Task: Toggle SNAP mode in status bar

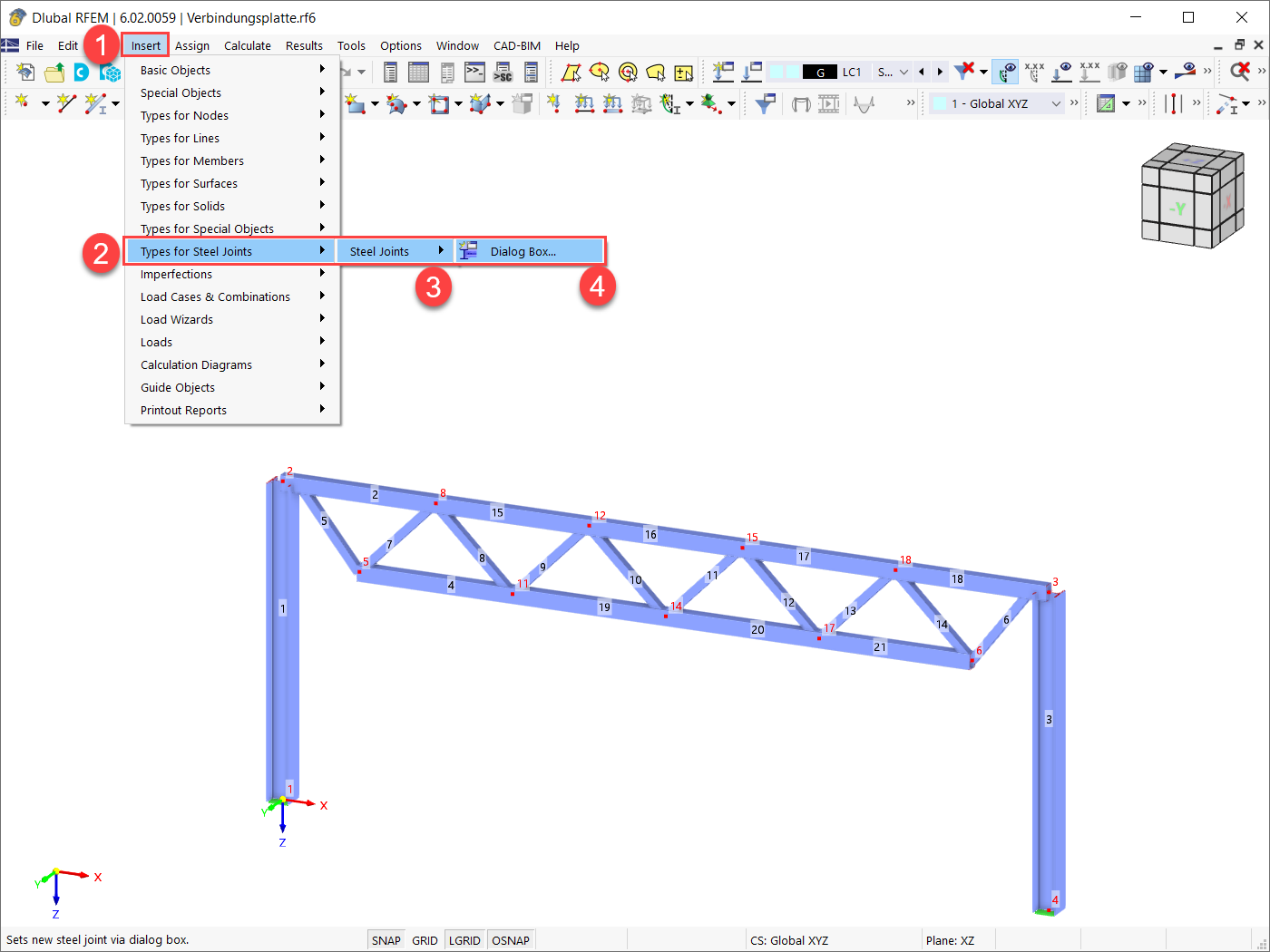Action: 386,940
